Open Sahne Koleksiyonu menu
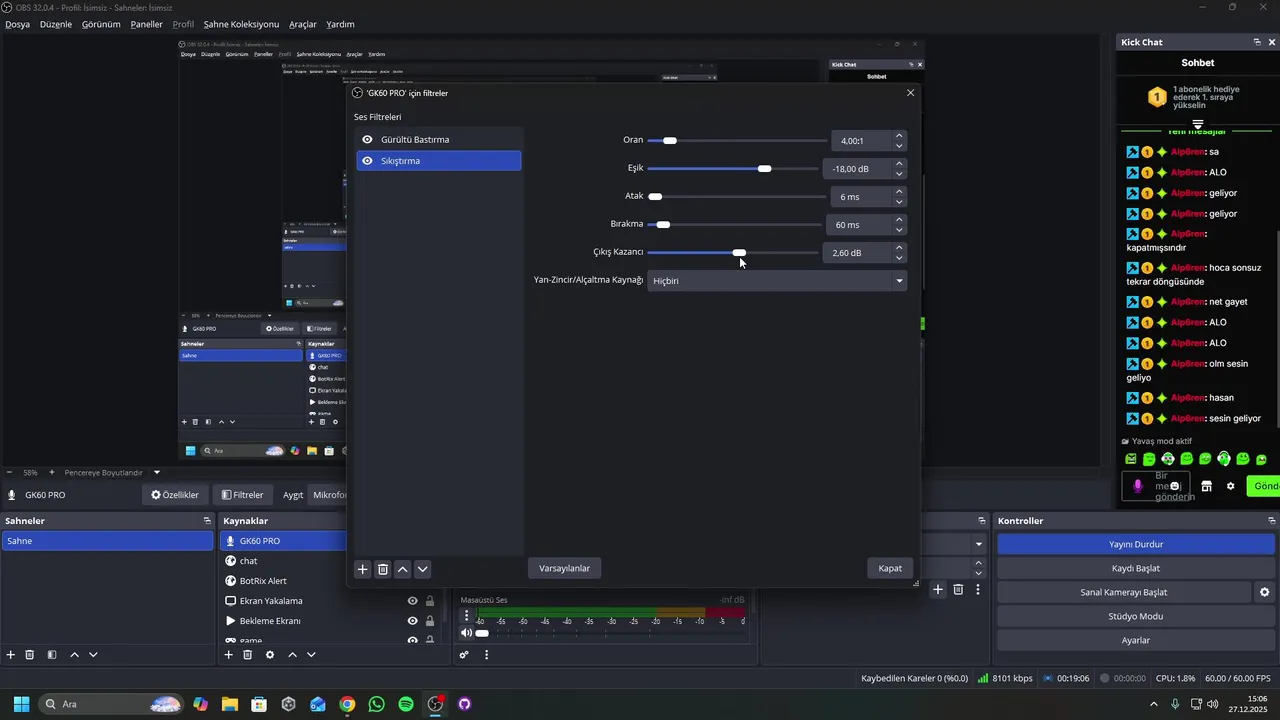The width and height of the screenshot is (1280, 720). tap(241, 24)
